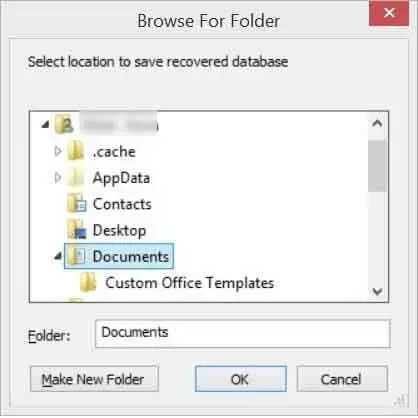Select the Contacts tree item label
The image size is (418, 418).
click(122, 204)
